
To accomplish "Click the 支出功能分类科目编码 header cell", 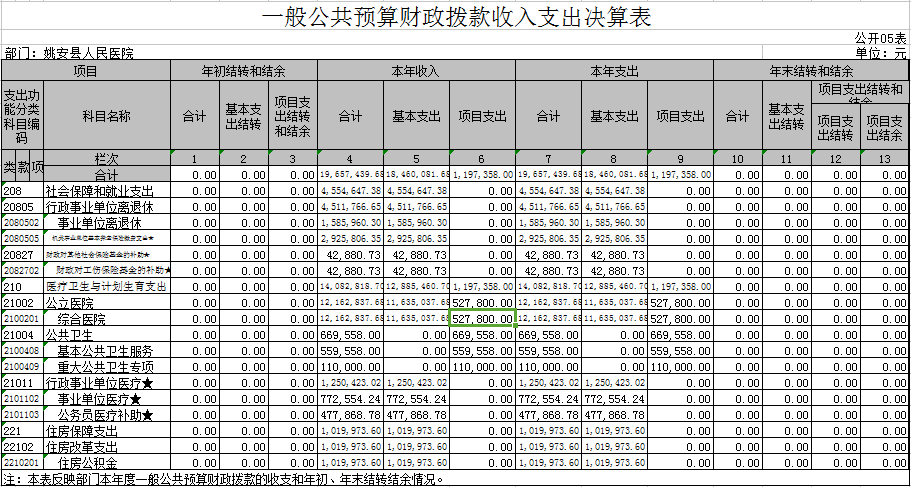I will click(x=22, y=116).
